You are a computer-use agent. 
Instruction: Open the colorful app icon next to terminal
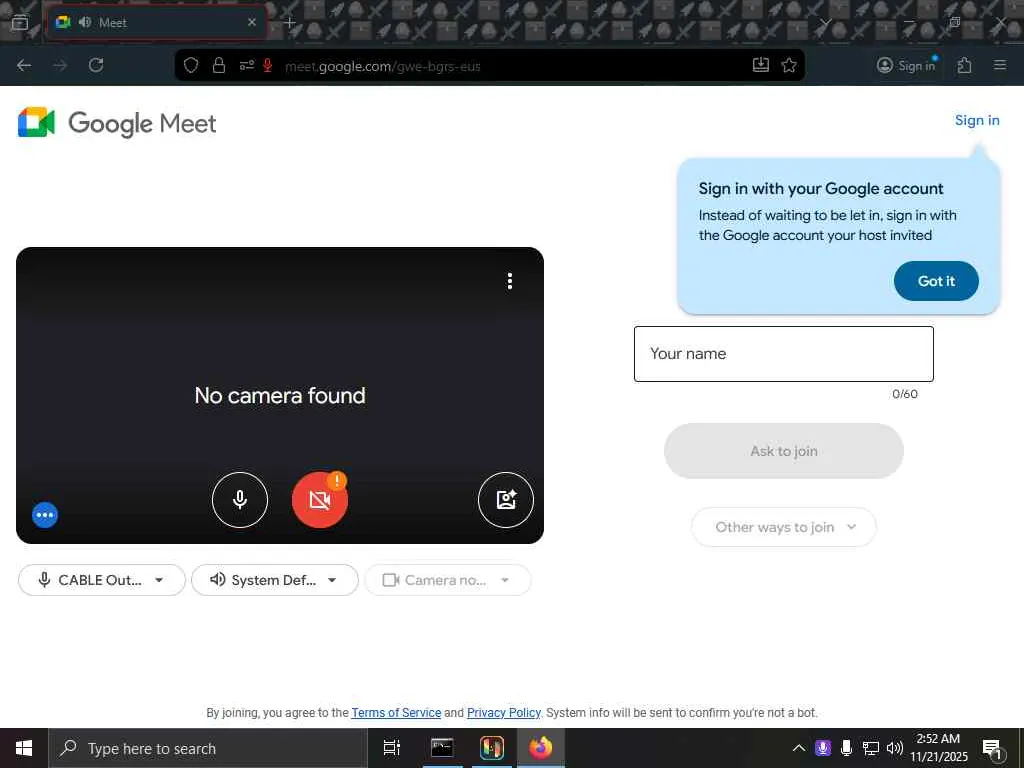pos(491,748)
